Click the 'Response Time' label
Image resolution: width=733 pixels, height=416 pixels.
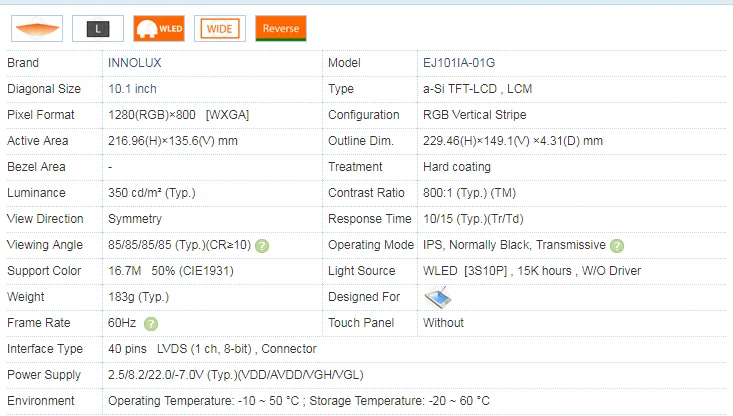pyautogui.click(x=370, y=219)
